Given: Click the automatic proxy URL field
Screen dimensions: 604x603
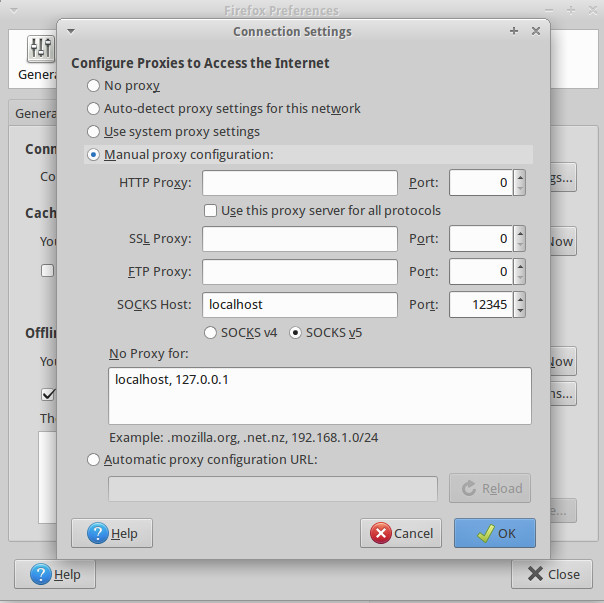Looking at the screenshot, I should [273, 489].
